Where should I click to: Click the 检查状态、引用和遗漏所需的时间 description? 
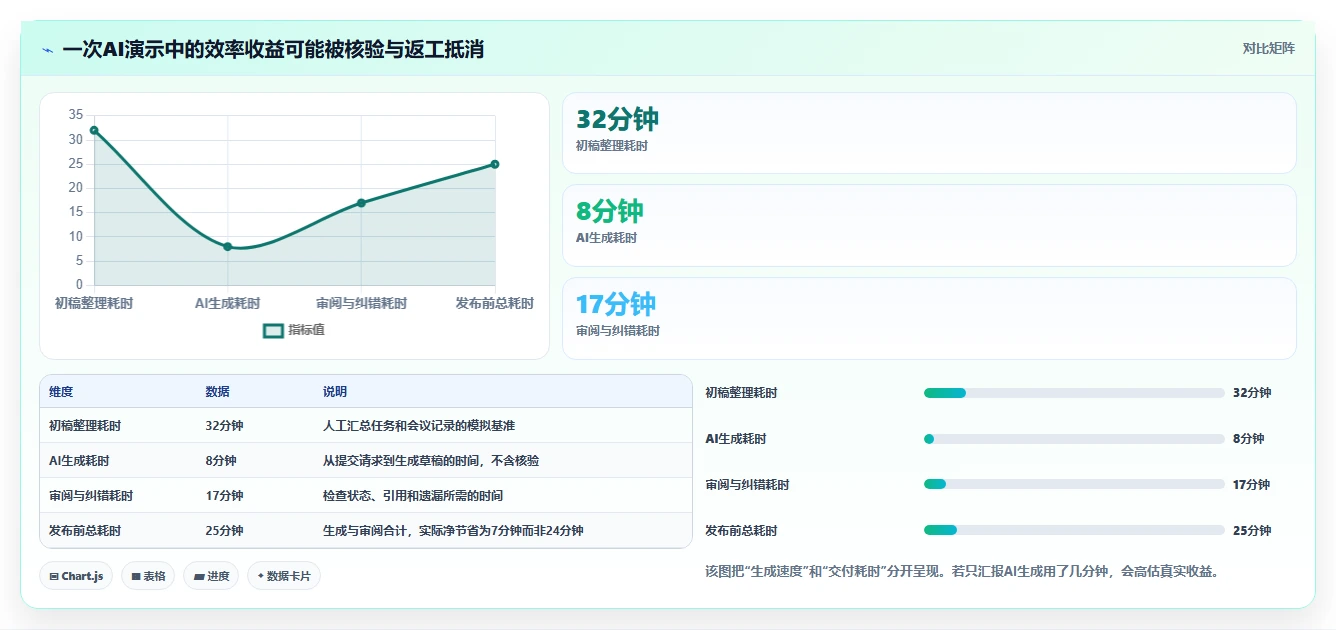click(x=413, y=496)
